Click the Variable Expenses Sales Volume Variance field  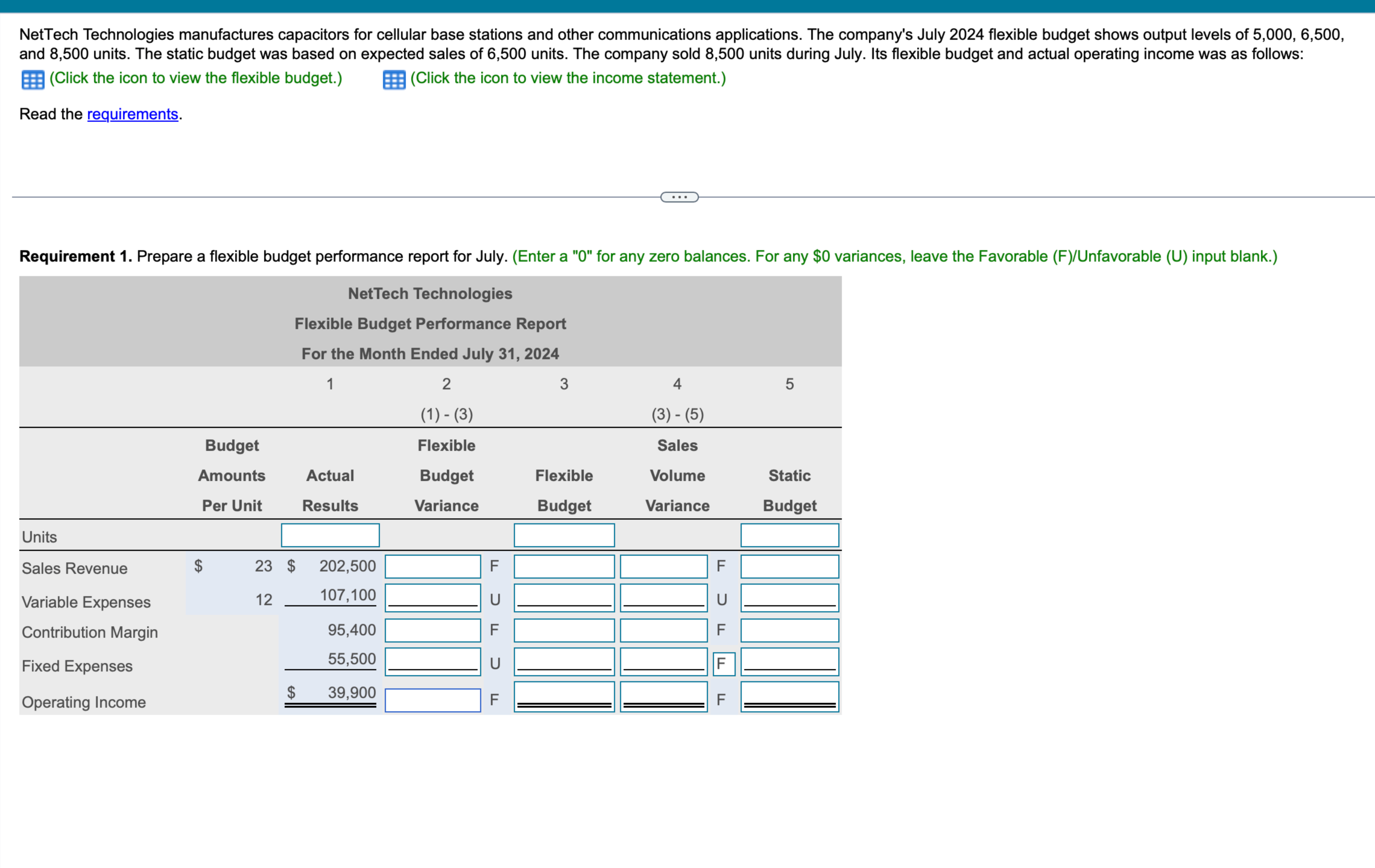point(663,598)
